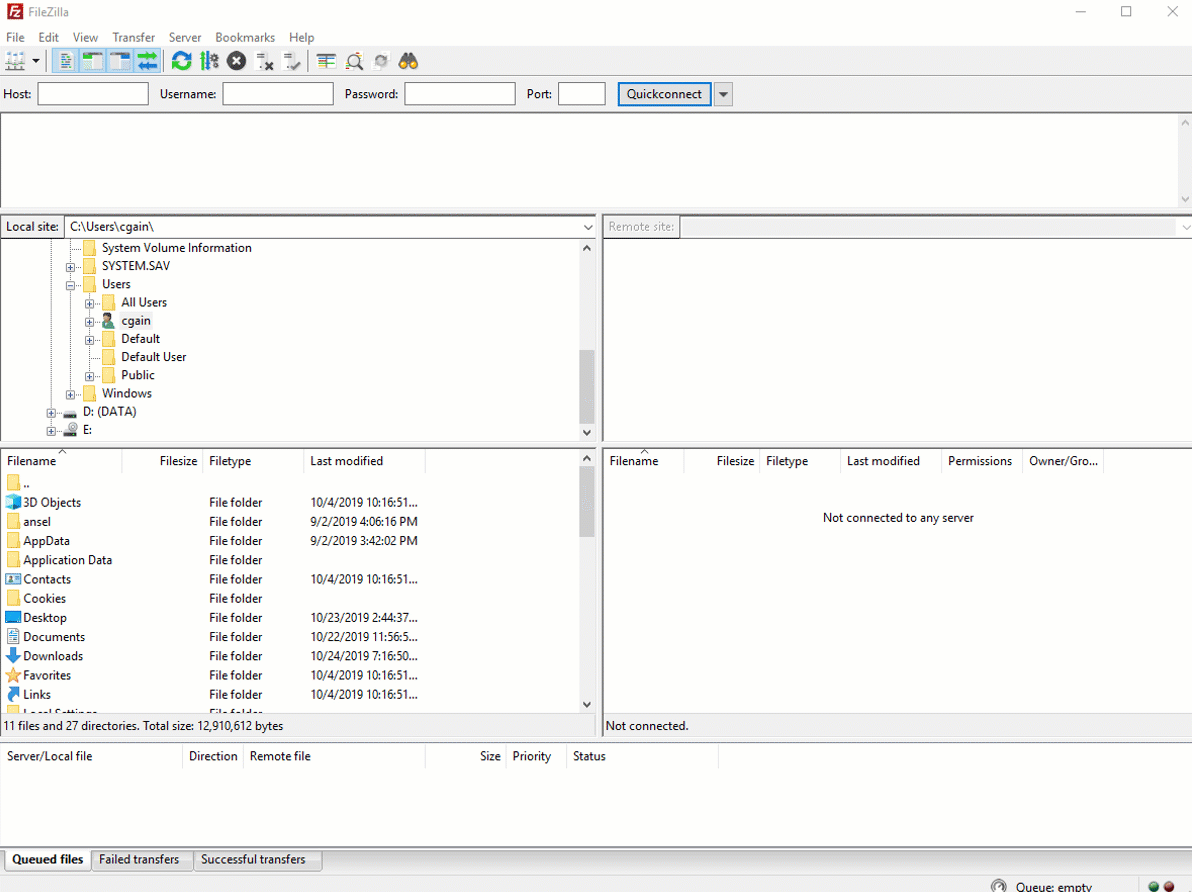Screen dimensions: 1192x892
Task: Expand the Public folder node
Action: pyautogui.click(x=89, y=376)
